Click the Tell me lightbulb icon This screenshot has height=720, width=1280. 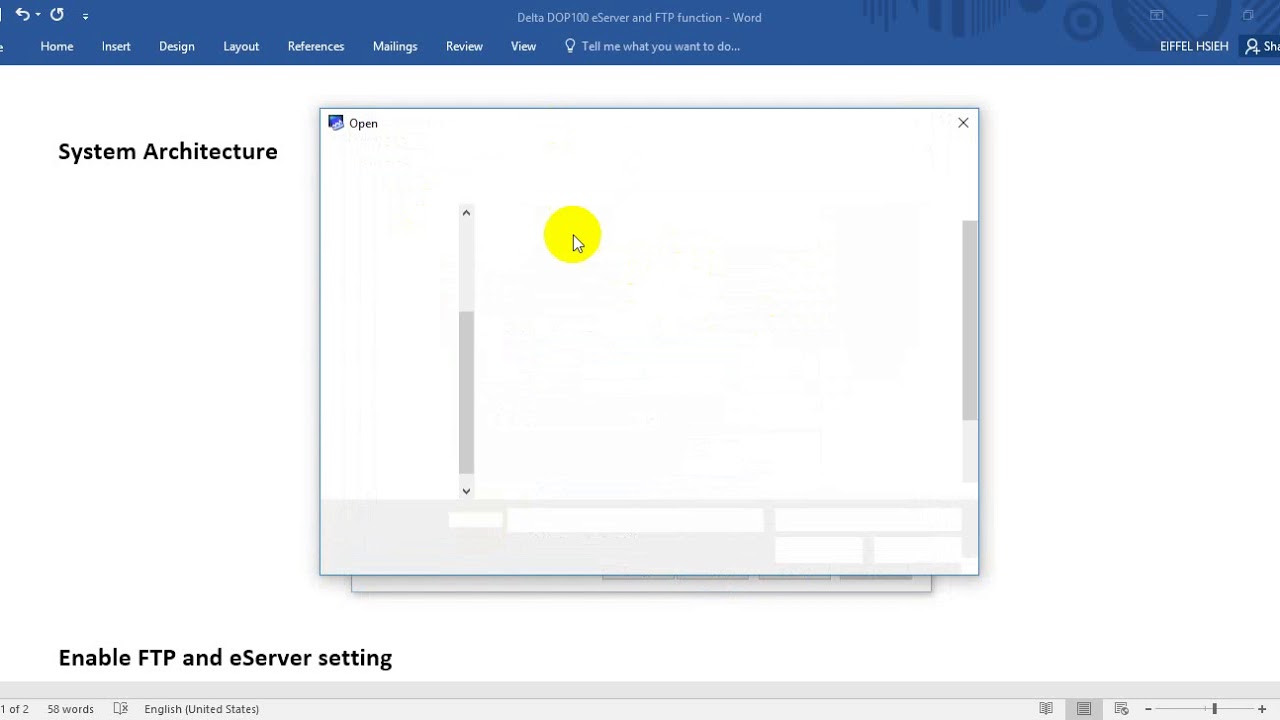click(570, 46)
